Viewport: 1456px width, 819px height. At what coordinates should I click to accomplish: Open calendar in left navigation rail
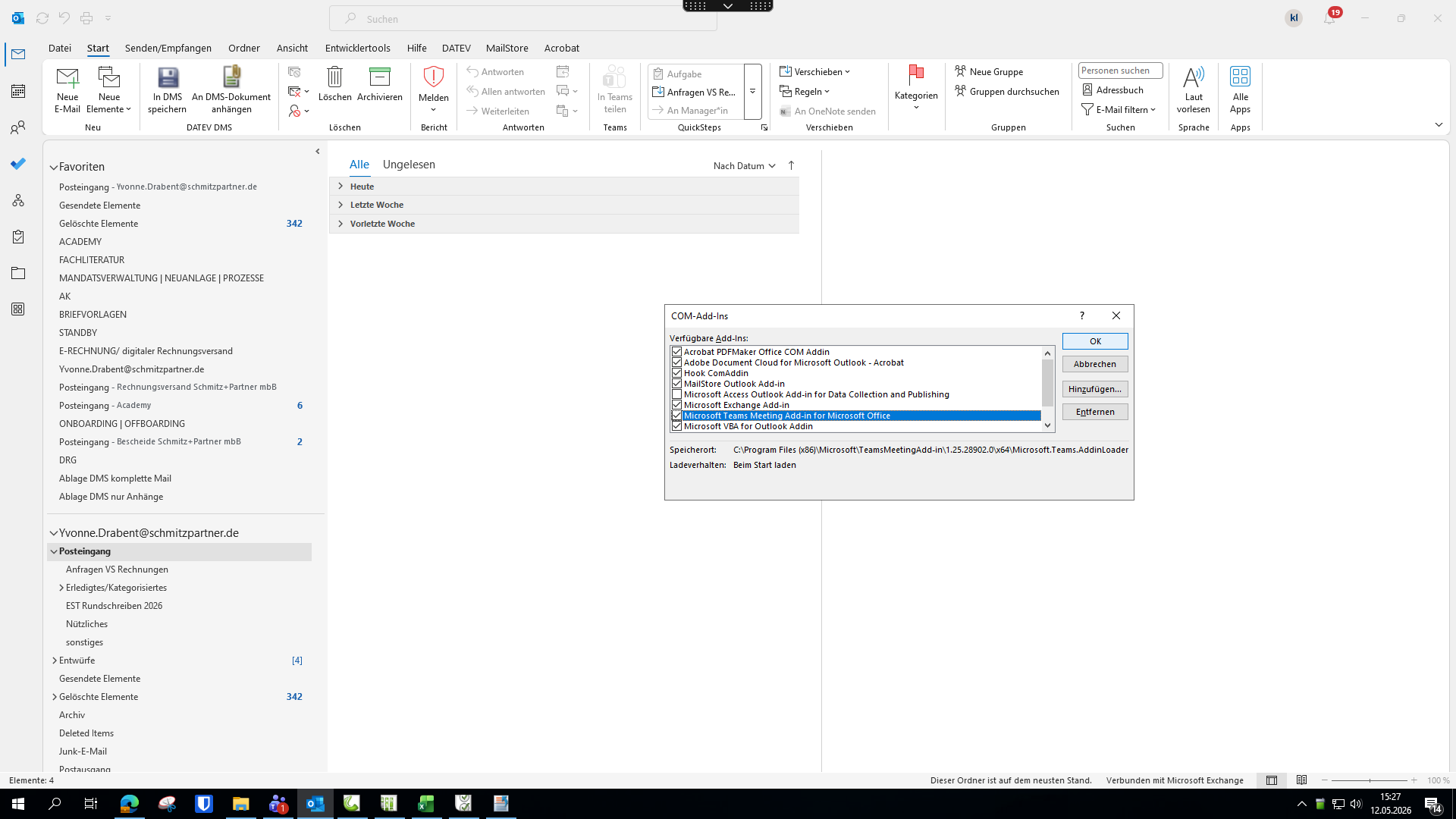[x=18, y=91]
